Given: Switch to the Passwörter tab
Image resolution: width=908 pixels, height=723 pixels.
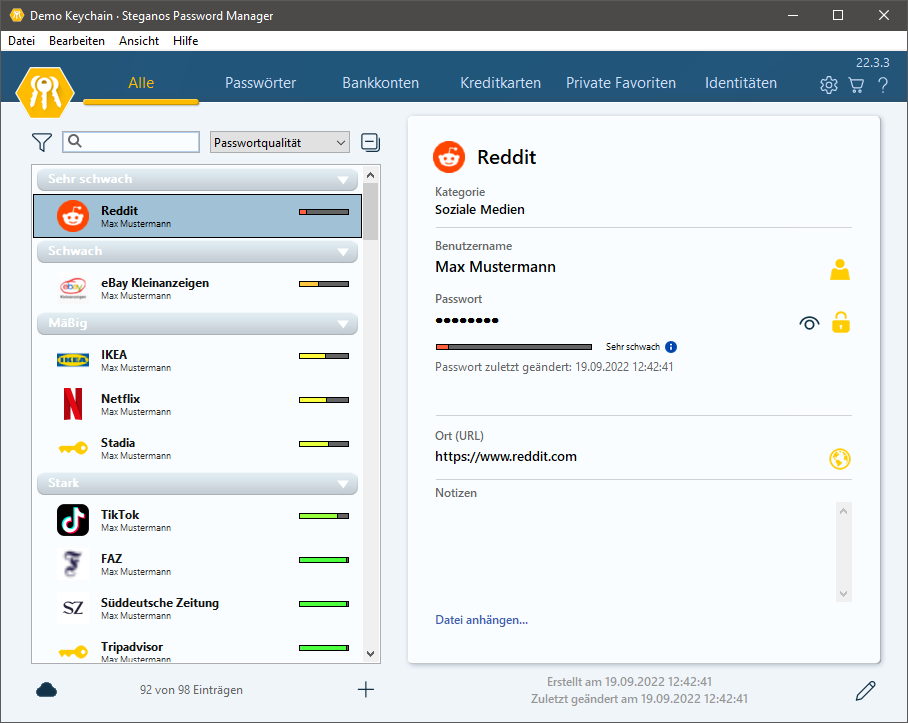Looking at the screenshot, I should pyautogui.click(x=261, y=83).
